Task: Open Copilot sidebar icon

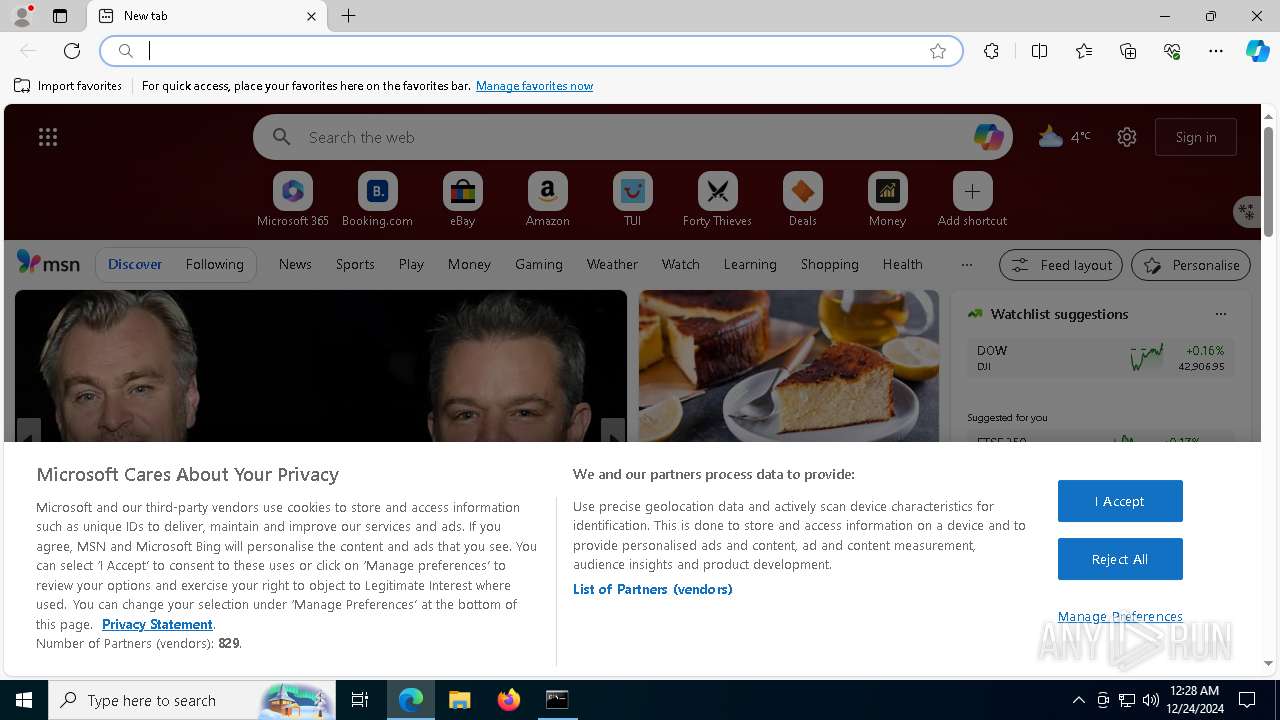Action: [x=1258, y=51]
